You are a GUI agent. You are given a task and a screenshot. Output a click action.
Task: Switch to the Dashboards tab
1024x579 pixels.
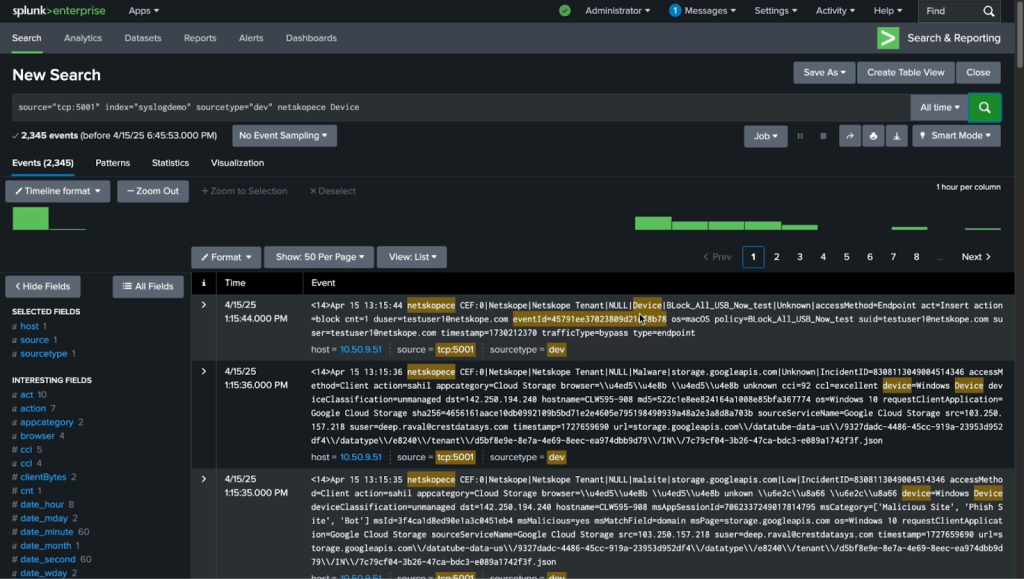311,38
